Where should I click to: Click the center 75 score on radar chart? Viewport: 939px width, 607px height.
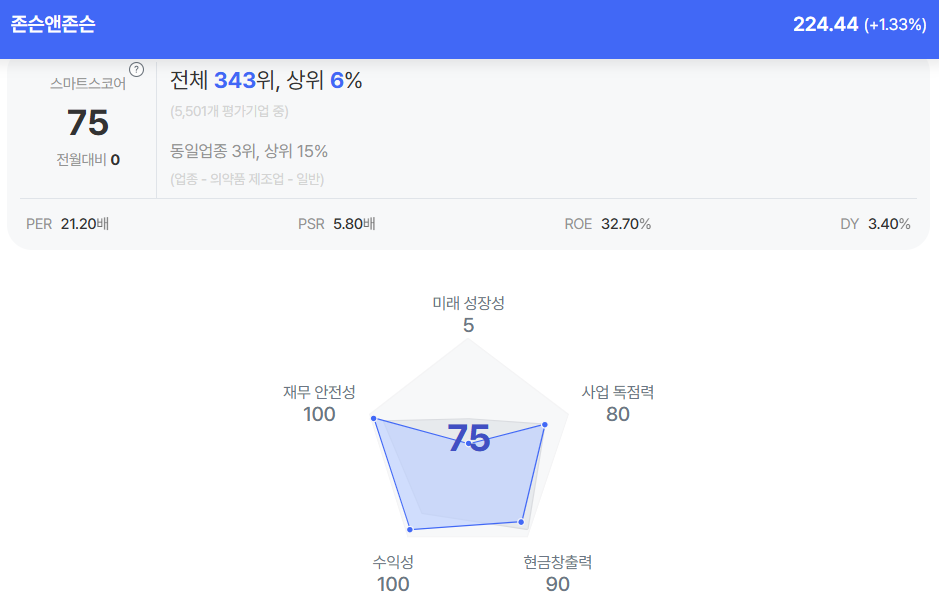click(468, 439)
